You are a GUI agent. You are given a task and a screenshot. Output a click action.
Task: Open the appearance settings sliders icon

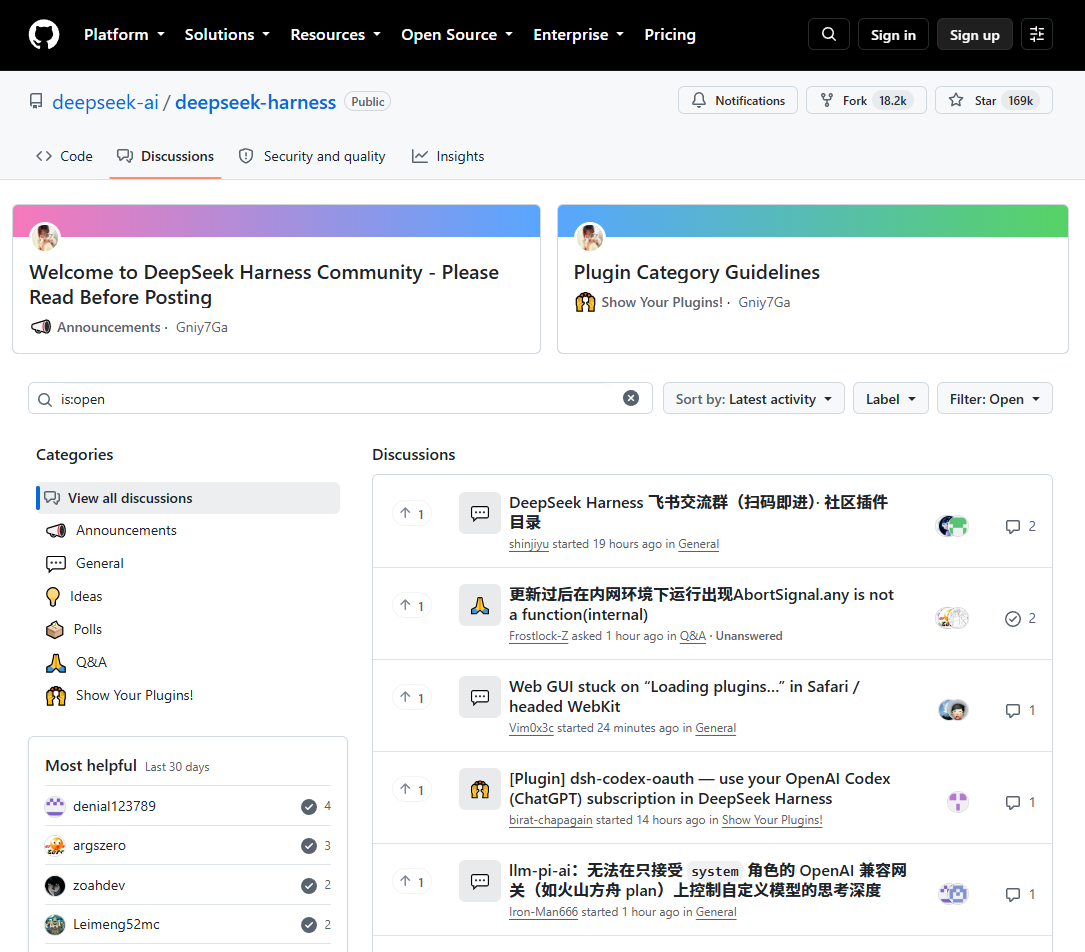click(1037, 35)
